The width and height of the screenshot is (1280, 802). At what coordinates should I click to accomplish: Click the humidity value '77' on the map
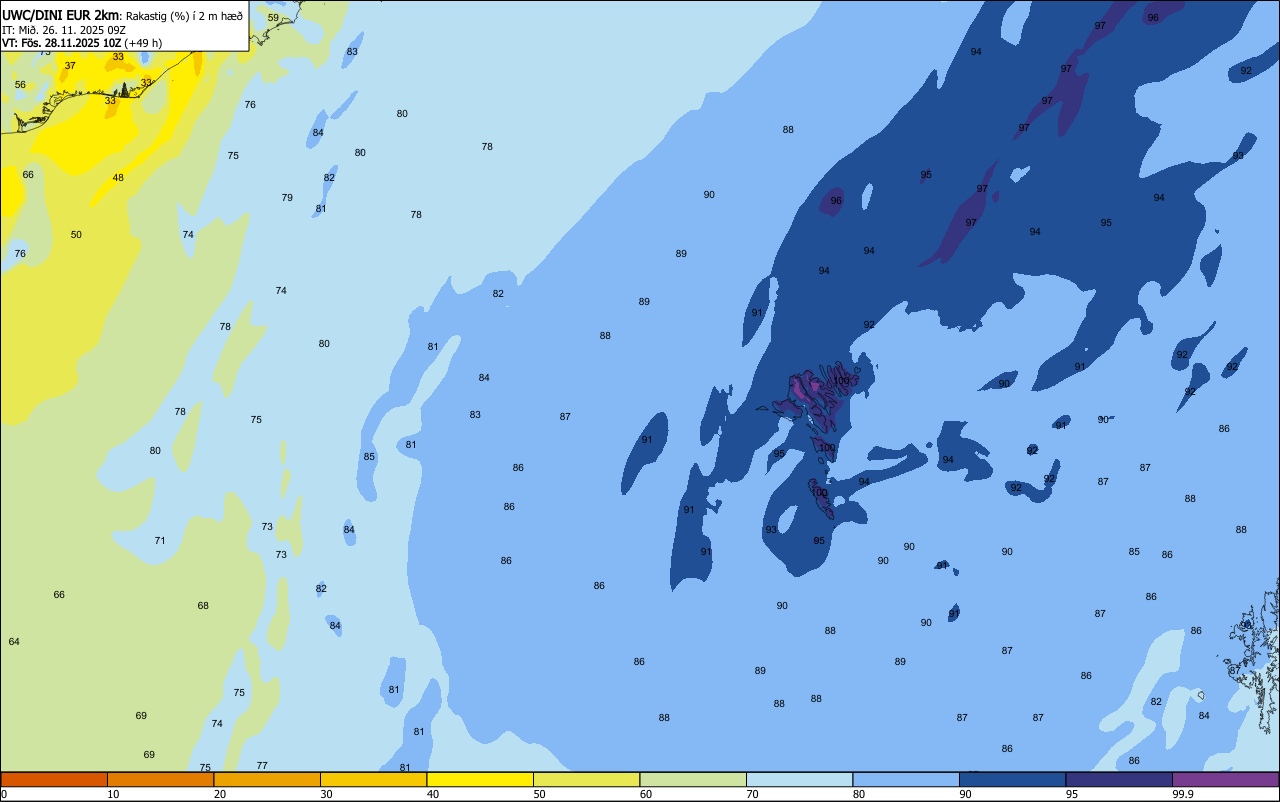point(262,766)
